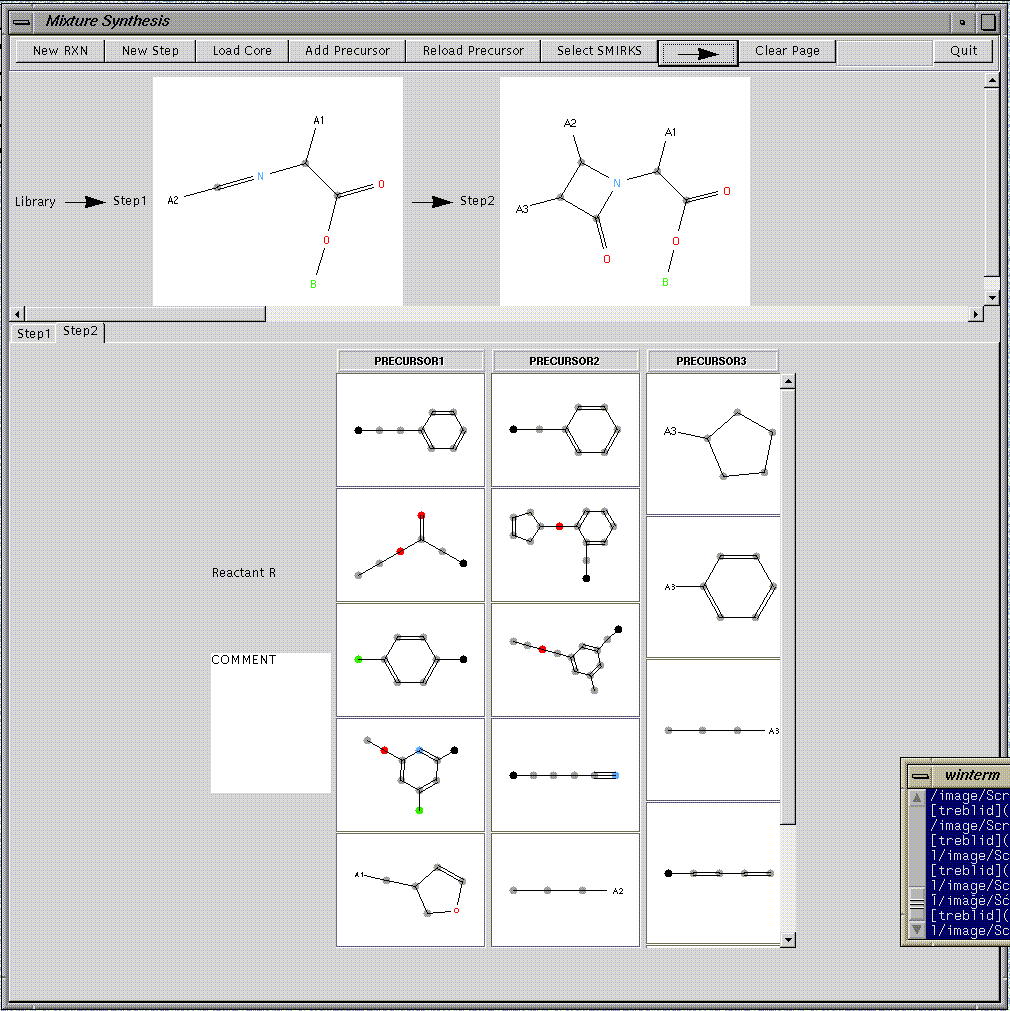Select the nitrile chain precursor in PRECURSOR2
This screenshot has width=1010, height=1011.
(x=566, y=775)
